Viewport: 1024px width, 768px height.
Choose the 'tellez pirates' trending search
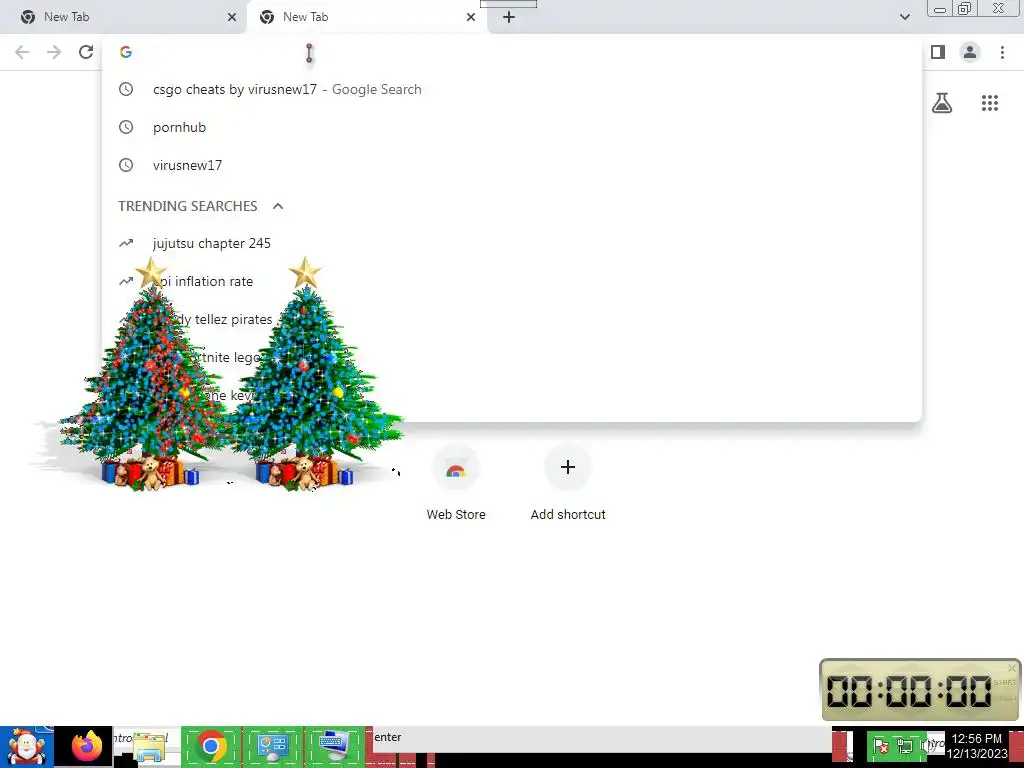coord(512,319)
